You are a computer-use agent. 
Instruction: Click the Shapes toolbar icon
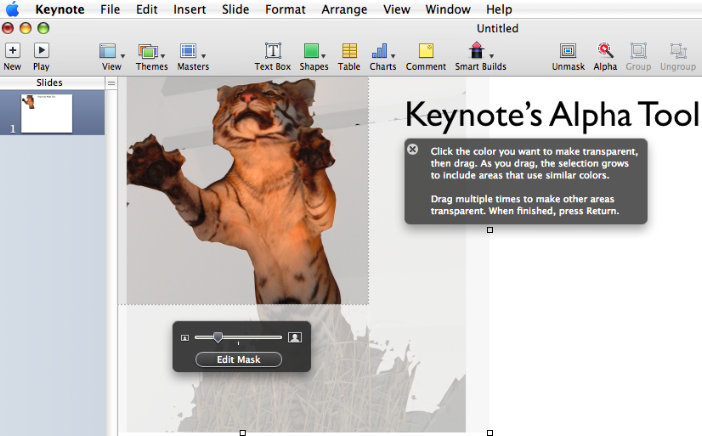[311, 51]
